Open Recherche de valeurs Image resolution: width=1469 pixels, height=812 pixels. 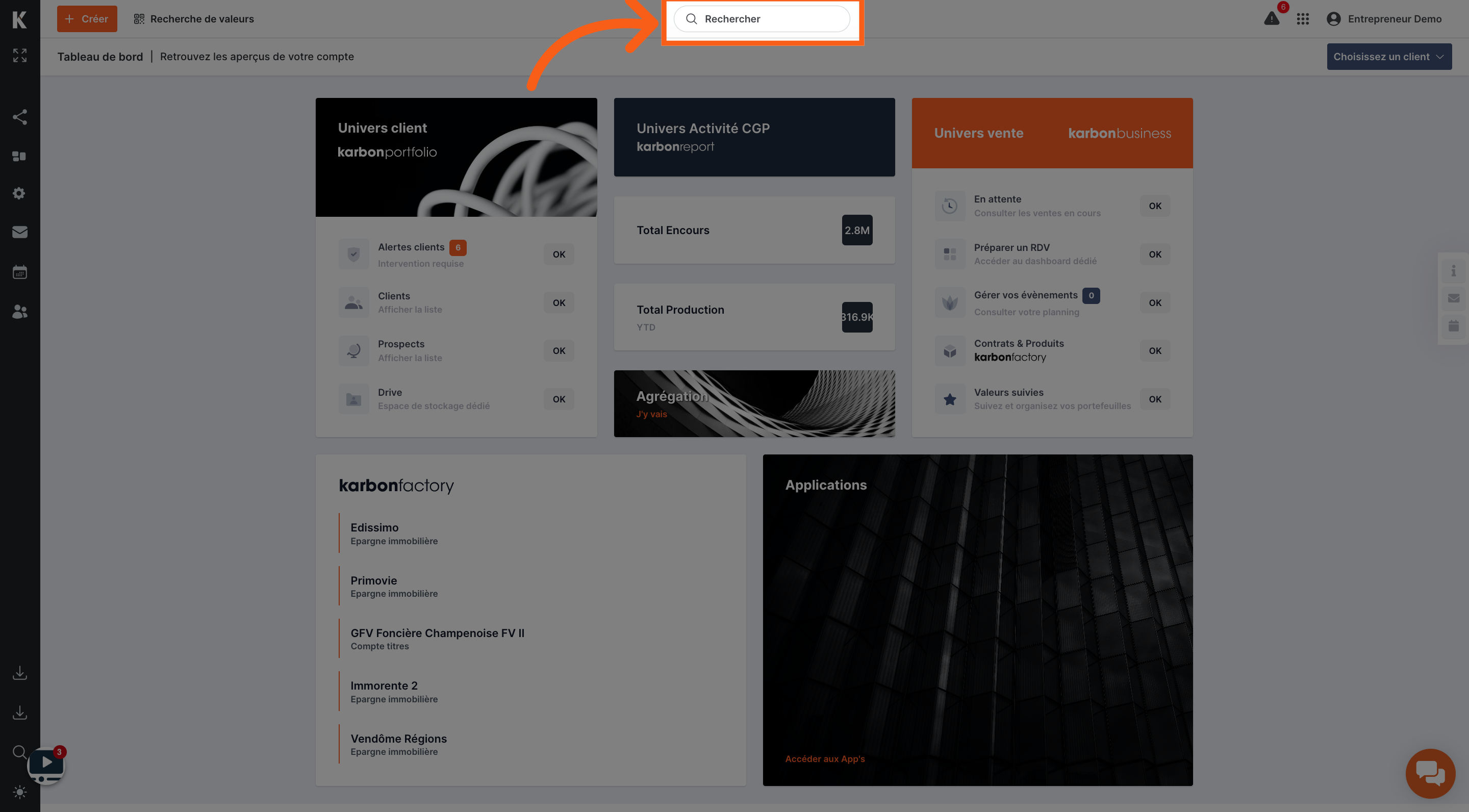(x=194, y=19)
